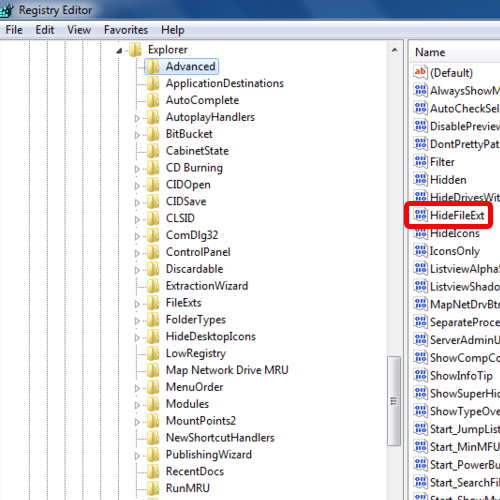Select the ShowTypeOve value
The height and width of the screenshot is (500, 500).
pos(465,411)
